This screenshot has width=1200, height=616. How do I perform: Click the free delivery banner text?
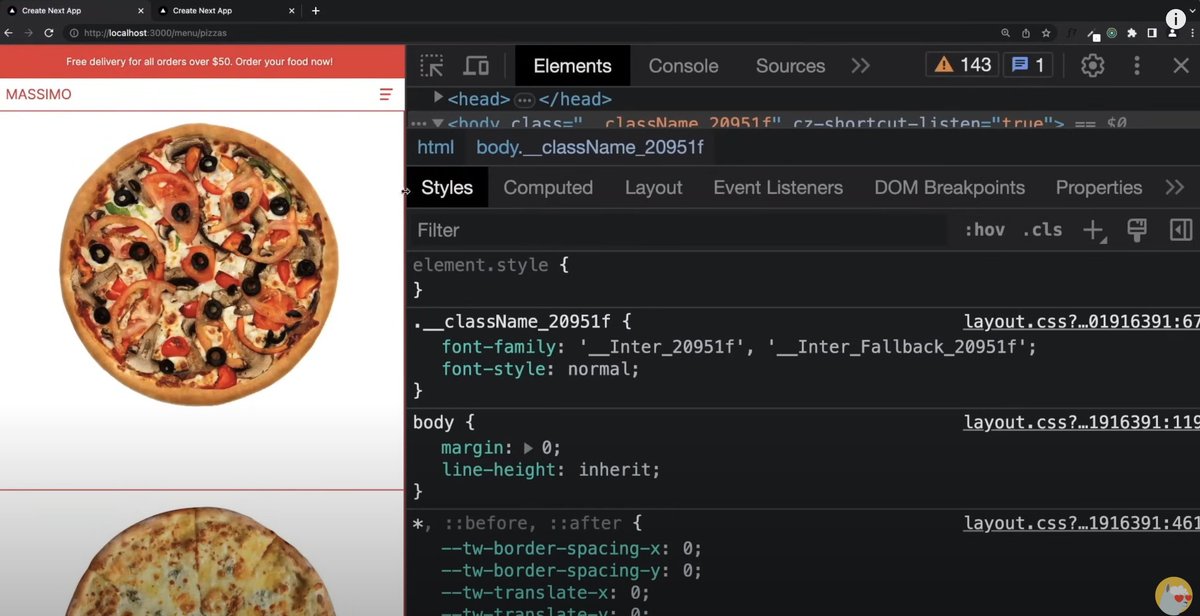click(x=199, y=61)
